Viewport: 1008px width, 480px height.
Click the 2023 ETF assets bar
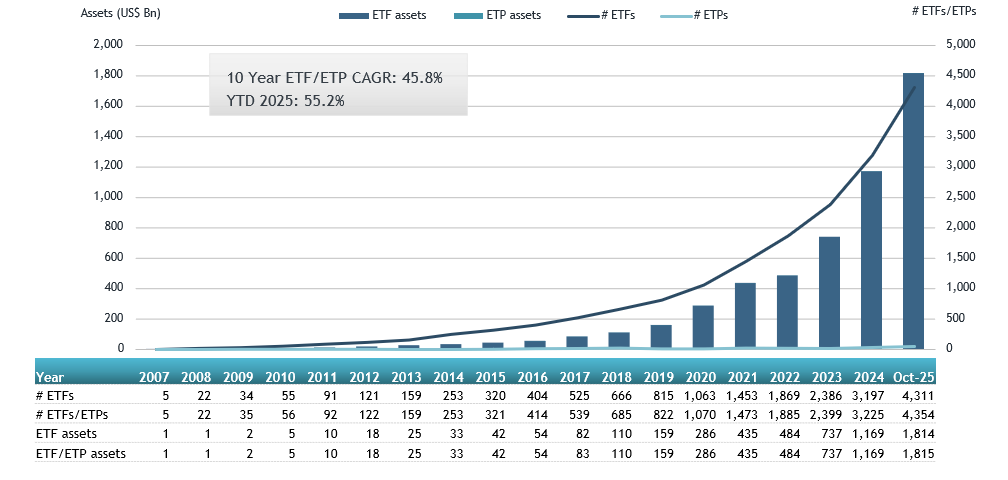(x=829, y=293)
